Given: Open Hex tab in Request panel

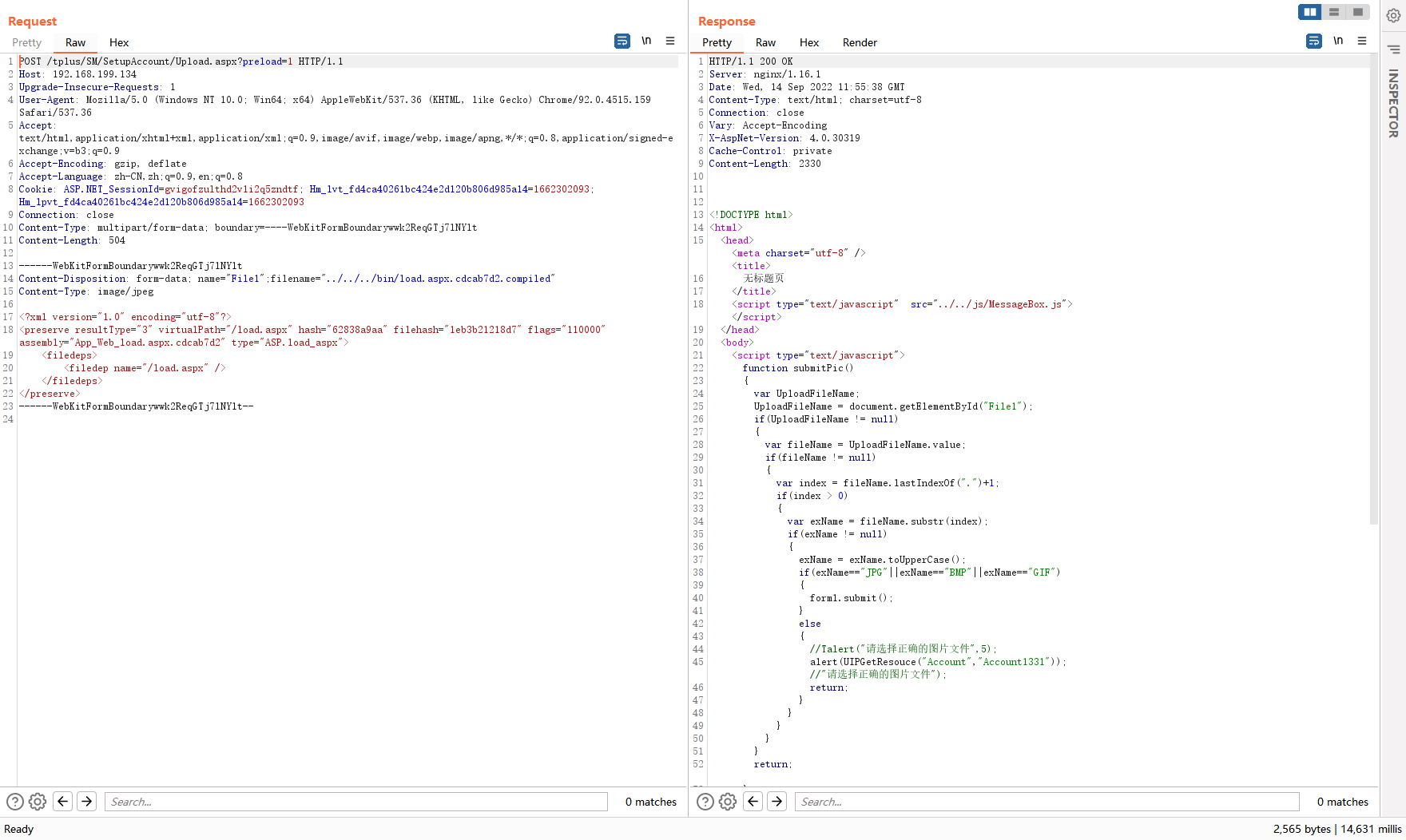Looking at the screenshot, I should [x=119, y=42].
